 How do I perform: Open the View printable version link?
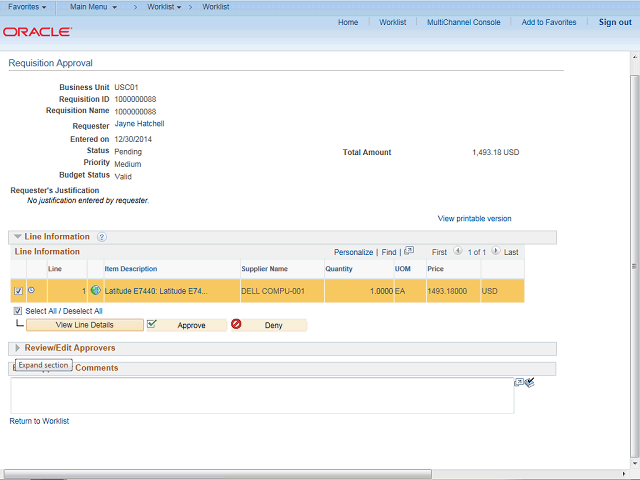(474, 218)
